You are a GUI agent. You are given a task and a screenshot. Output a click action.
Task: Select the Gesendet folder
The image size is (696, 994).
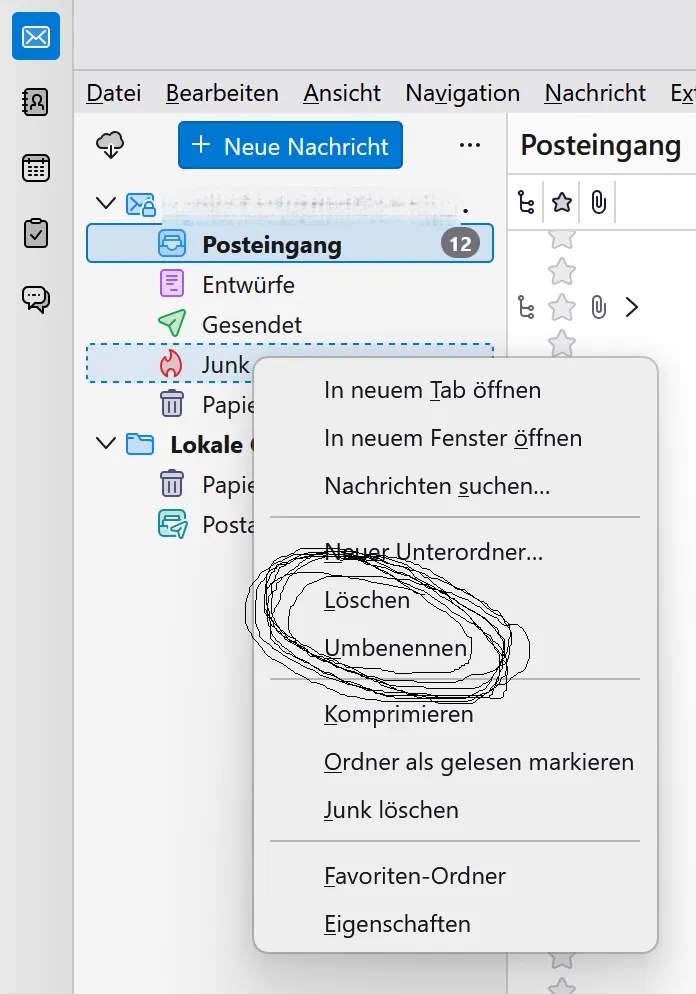[290, 325]
